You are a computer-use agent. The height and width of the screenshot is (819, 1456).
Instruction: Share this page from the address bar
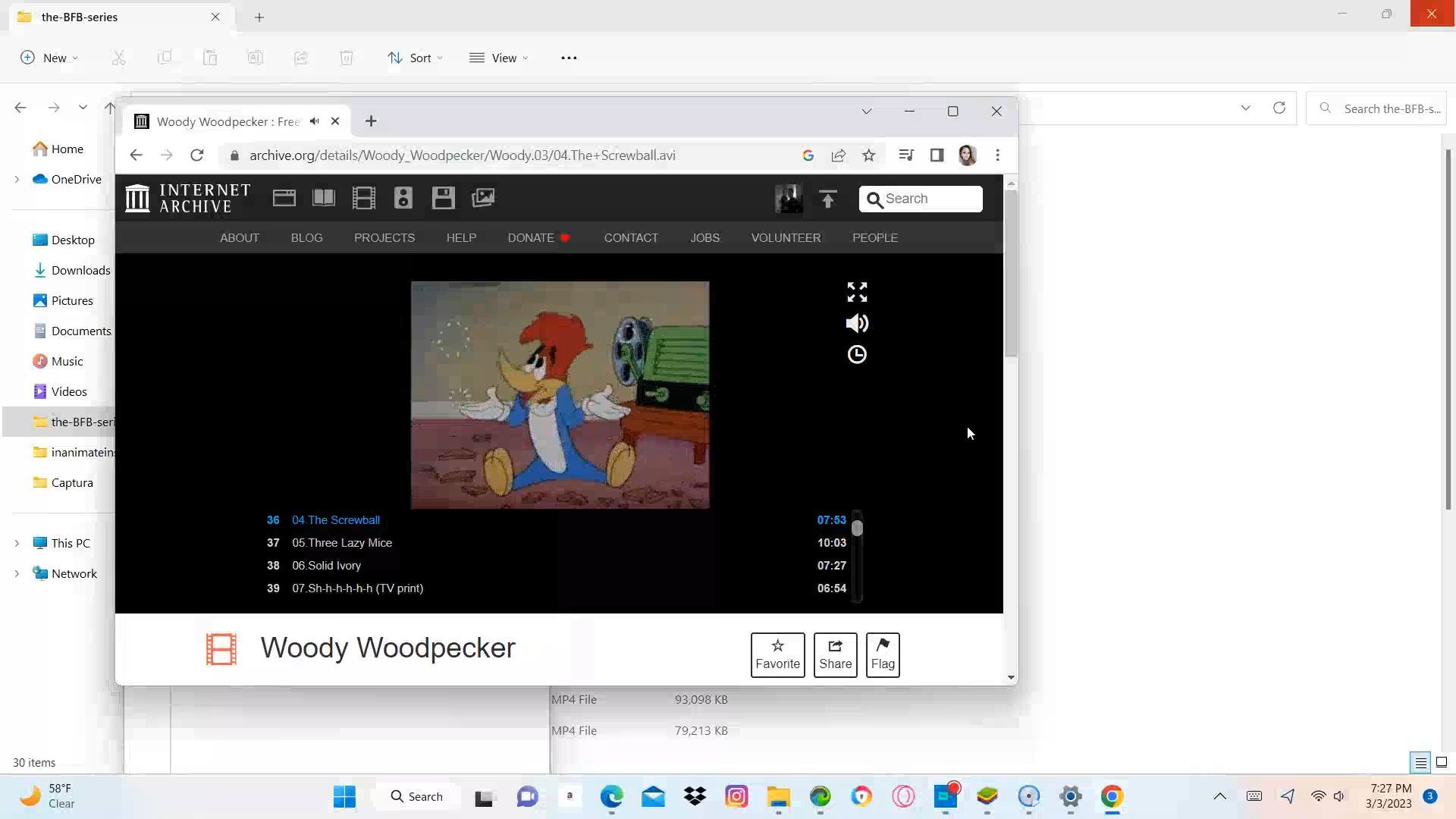839,155
